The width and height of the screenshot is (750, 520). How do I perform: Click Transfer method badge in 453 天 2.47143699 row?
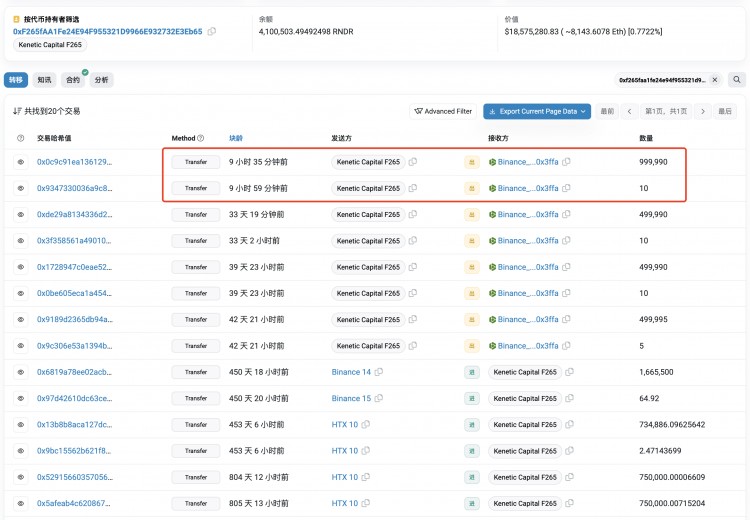[x=196, y=451]
